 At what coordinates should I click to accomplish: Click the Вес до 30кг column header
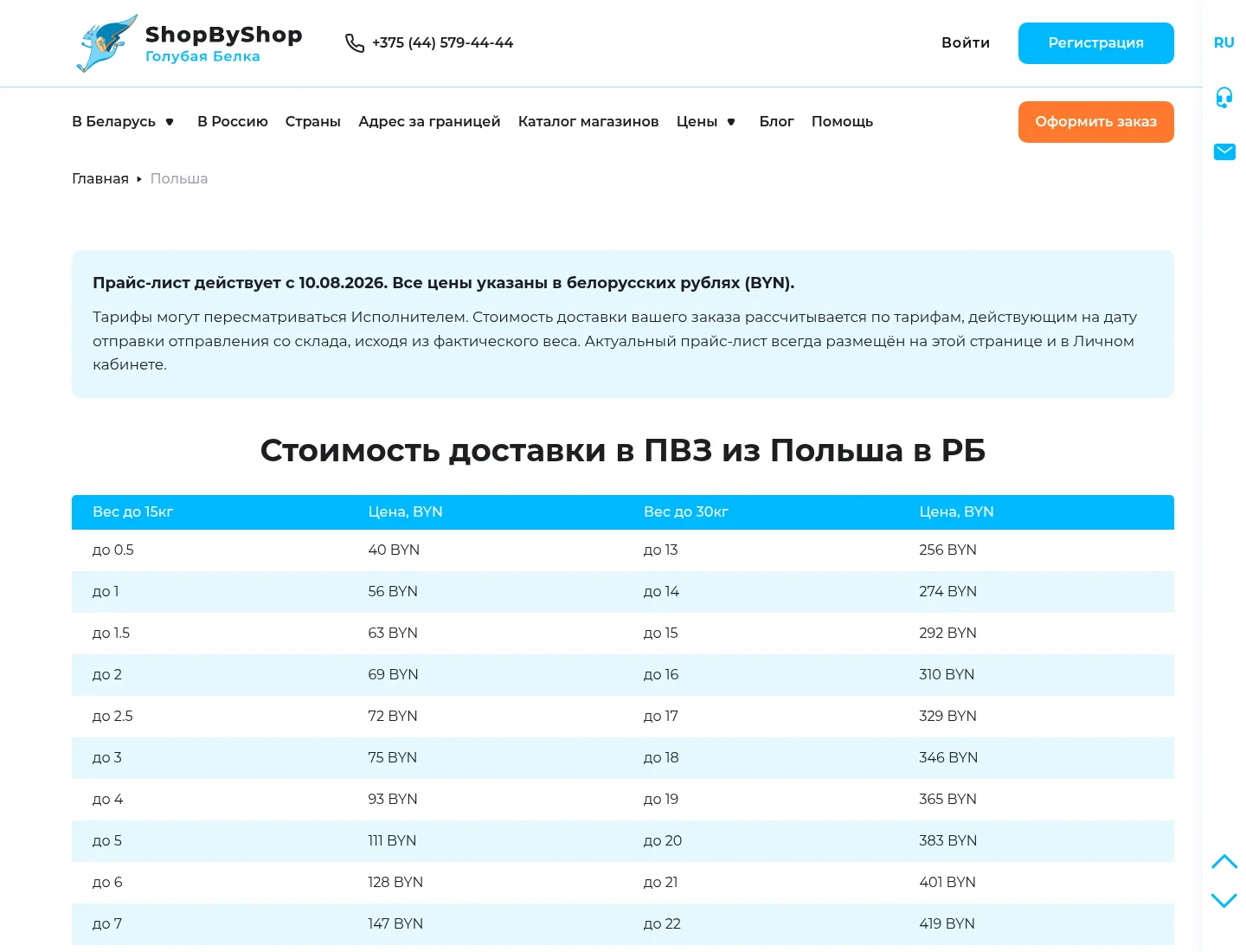point(686,512)
